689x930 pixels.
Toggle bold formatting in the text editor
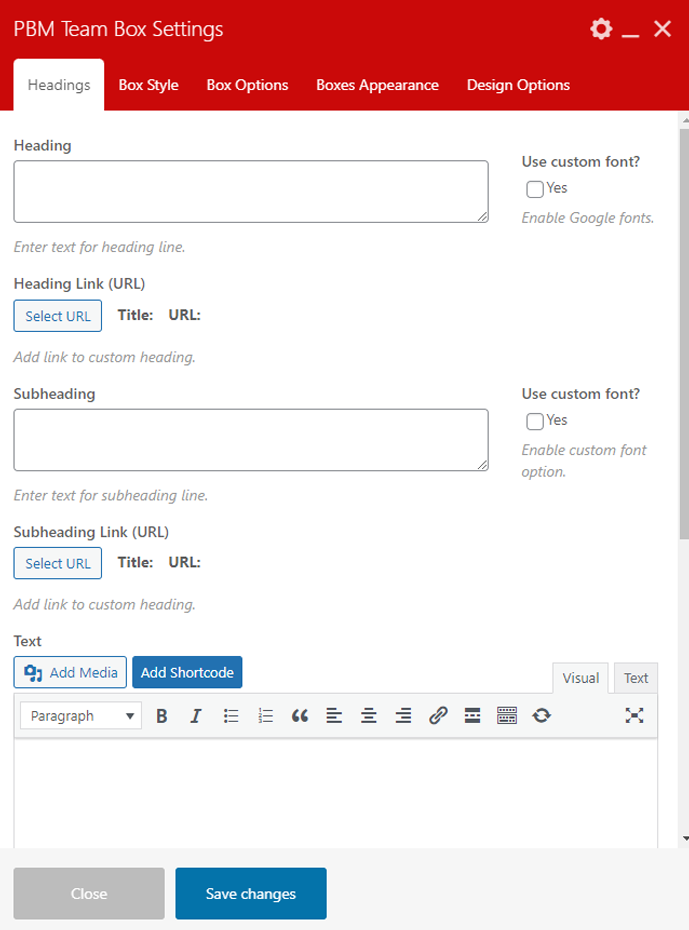click(x=162, y=715)
